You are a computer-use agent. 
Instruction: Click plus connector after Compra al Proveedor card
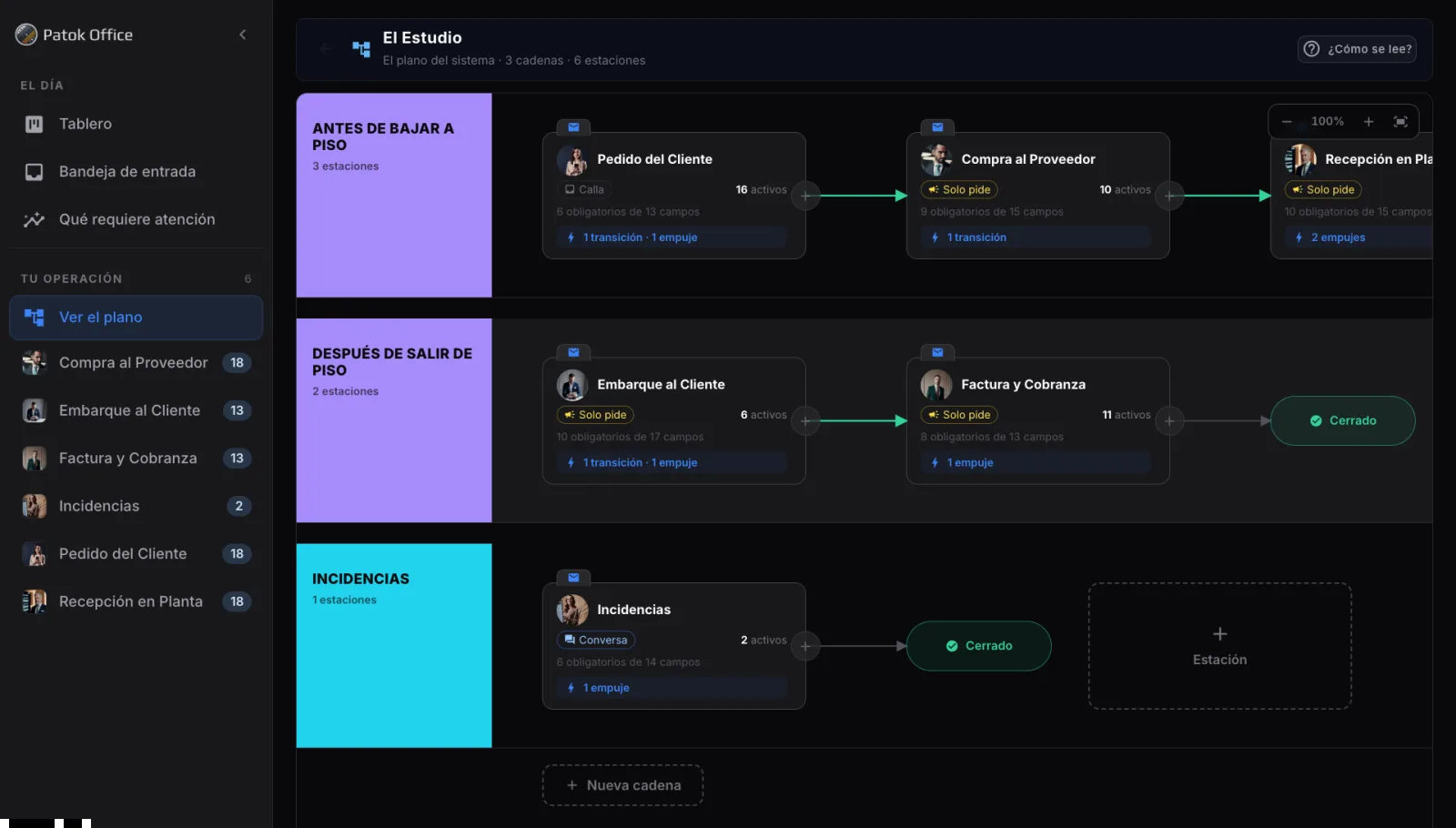(x=1169, y=196)
